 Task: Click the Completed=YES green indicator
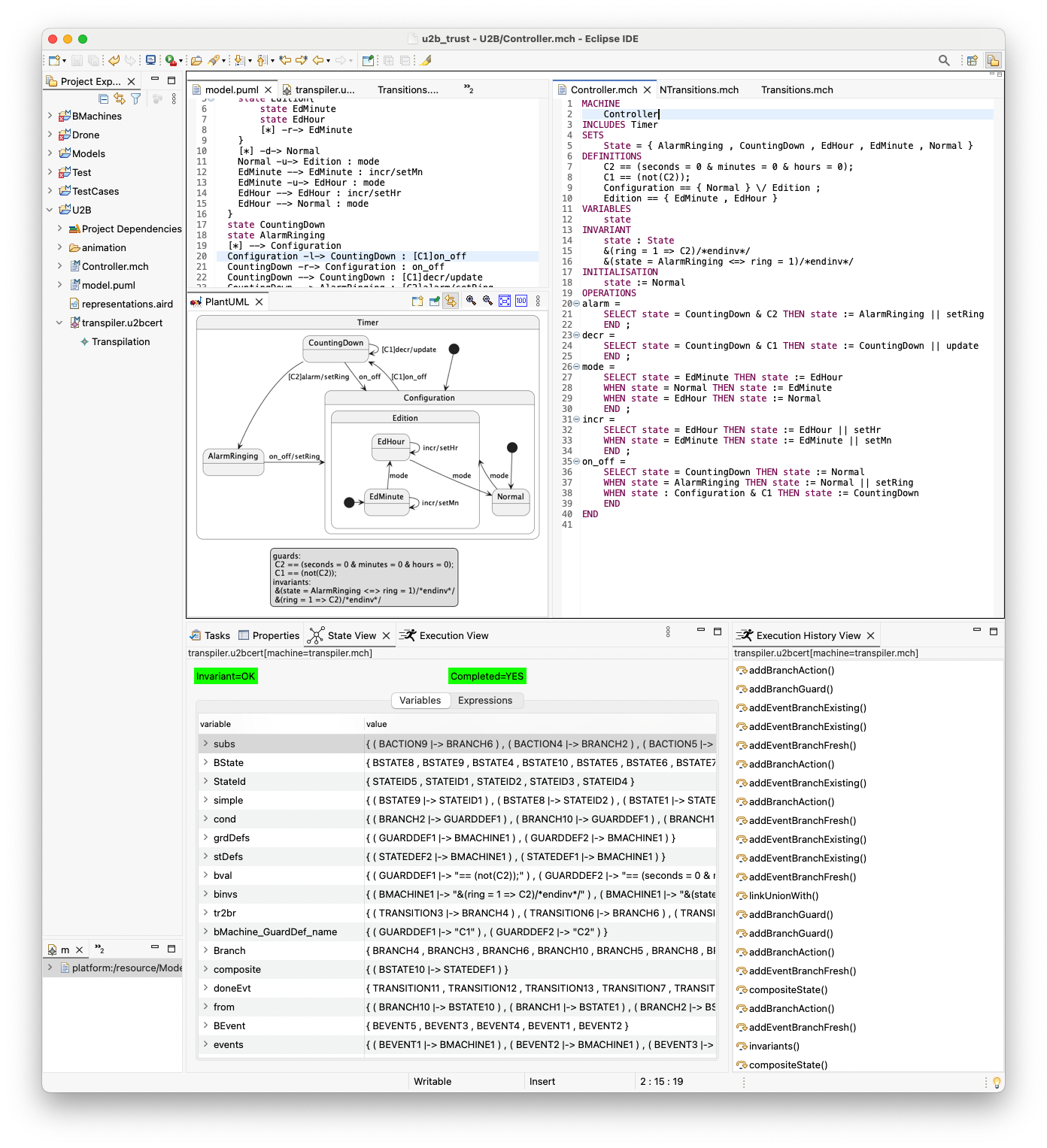coord(487,676)
